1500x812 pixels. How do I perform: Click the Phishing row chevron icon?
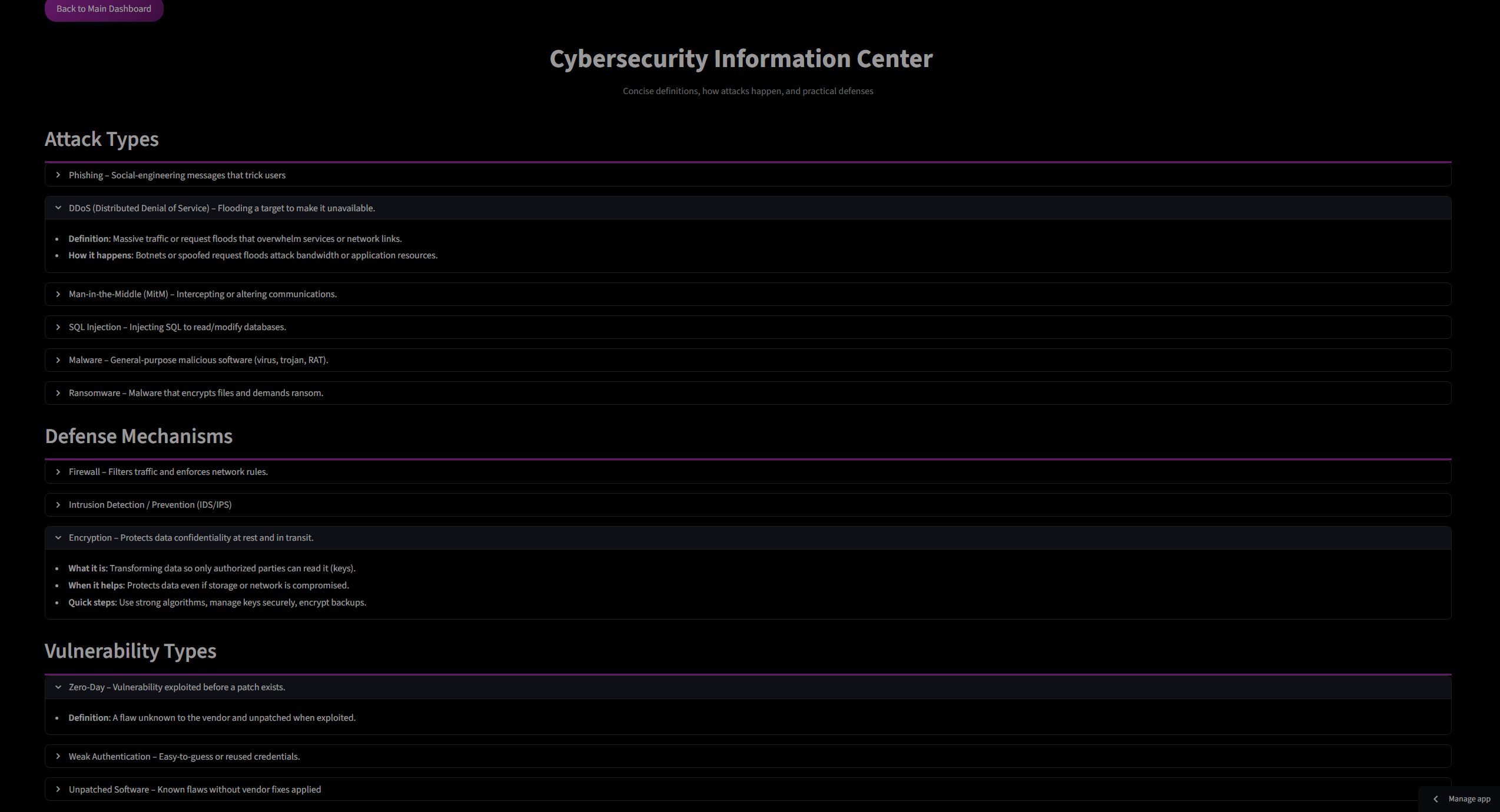pos(58,175)
